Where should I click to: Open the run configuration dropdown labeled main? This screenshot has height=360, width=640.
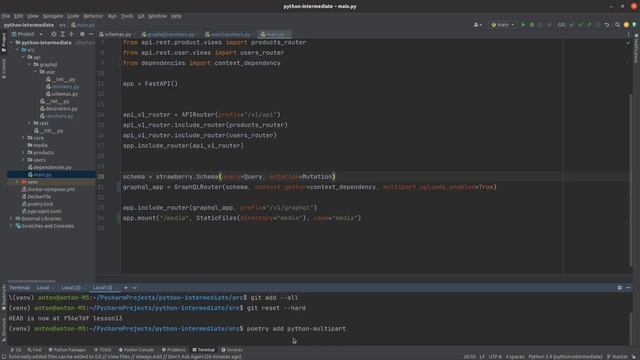pos(502,25)
